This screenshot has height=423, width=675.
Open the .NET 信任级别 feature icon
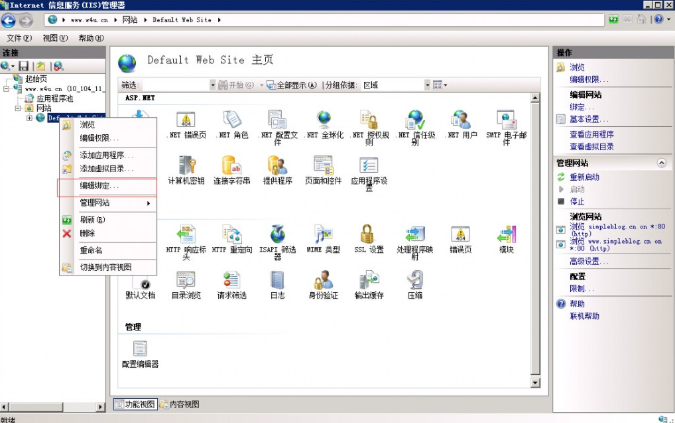pos(415,120)
